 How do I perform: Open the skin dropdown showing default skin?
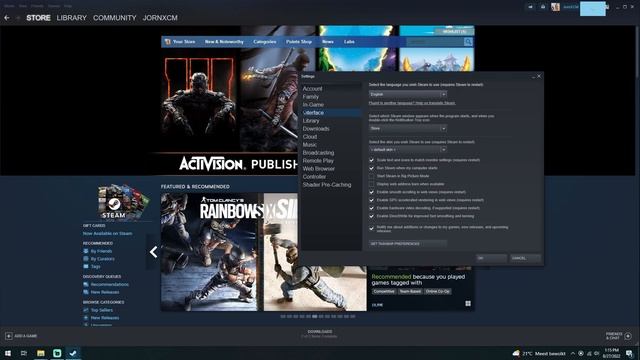(408, 150)
